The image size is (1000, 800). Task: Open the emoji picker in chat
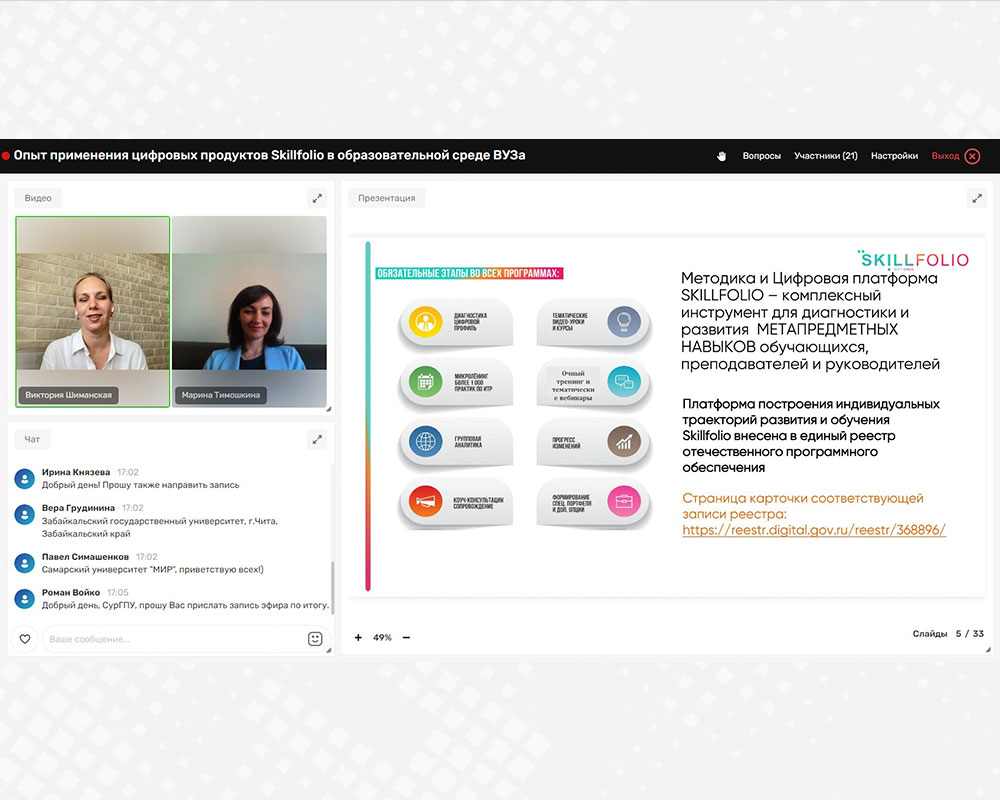click(x=315, y=639)
